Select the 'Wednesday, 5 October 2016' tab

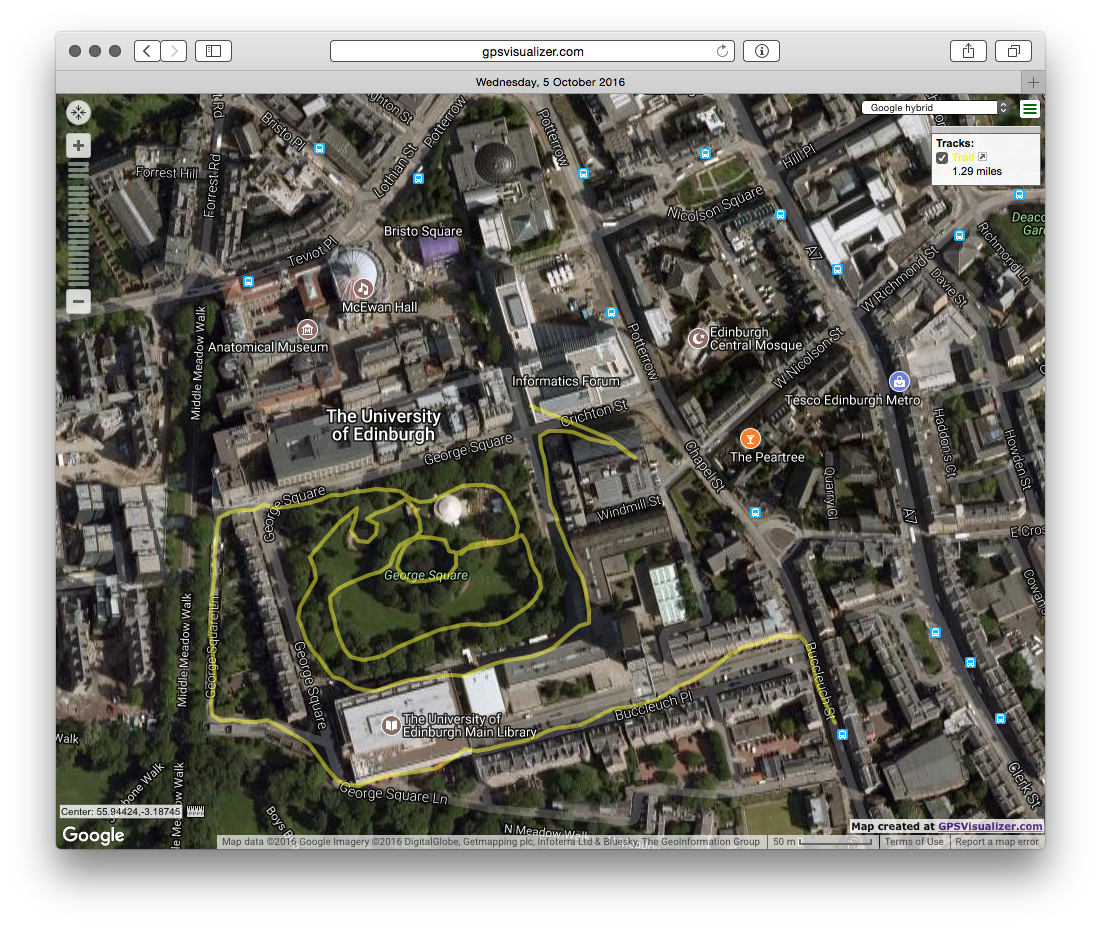point(550,82)
